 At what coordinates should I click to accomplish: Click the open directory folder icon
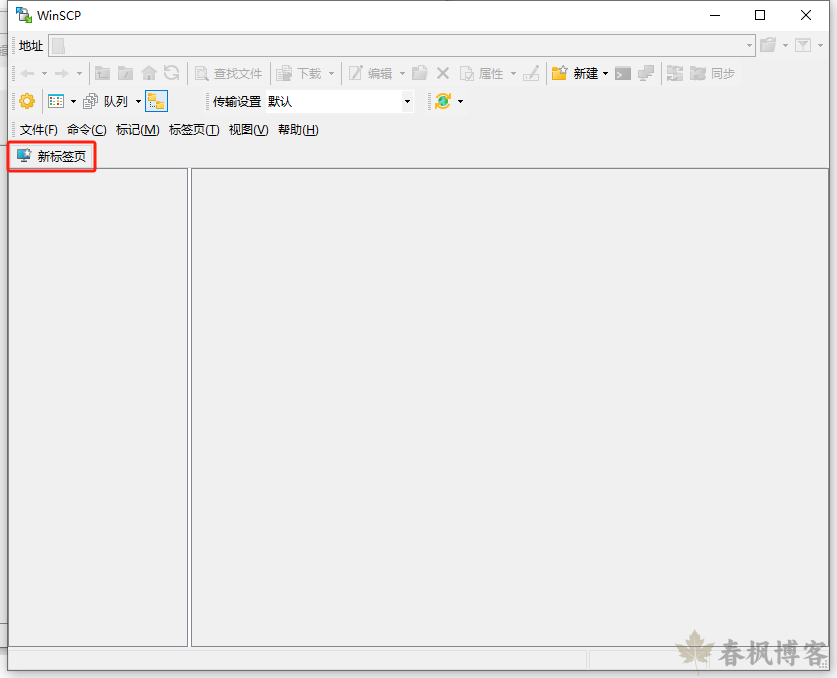click(768, 45)
